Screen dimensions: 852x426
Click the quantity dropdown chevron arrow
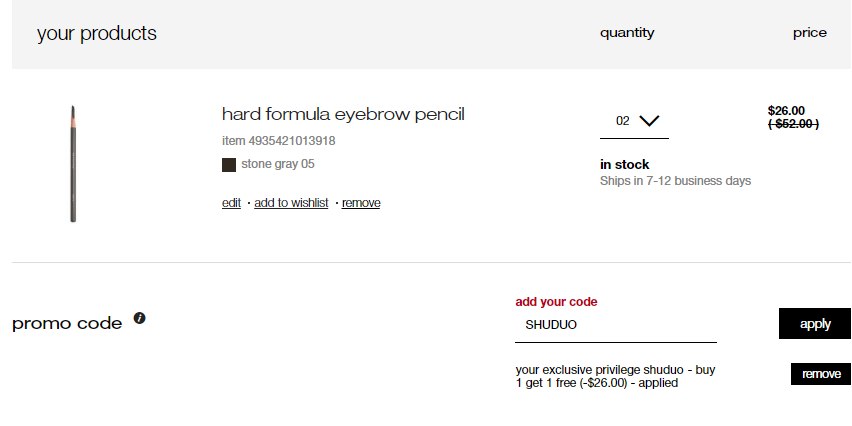click(x=649, y=121)
